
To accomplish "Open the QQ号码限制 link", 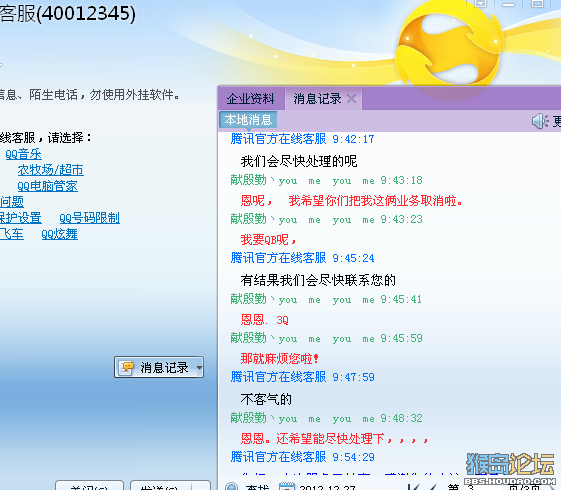I will (x=89, y=217).
